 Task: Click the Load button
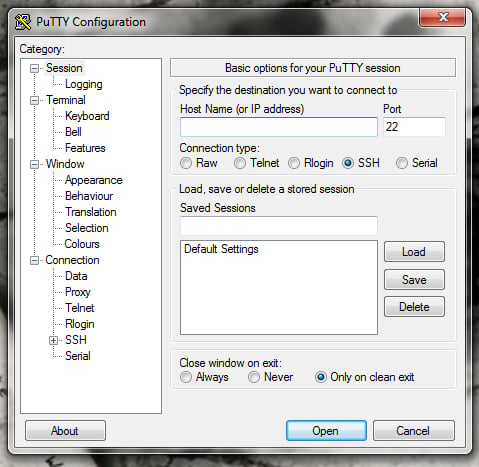pyautogui.click(x=414, y=252)
